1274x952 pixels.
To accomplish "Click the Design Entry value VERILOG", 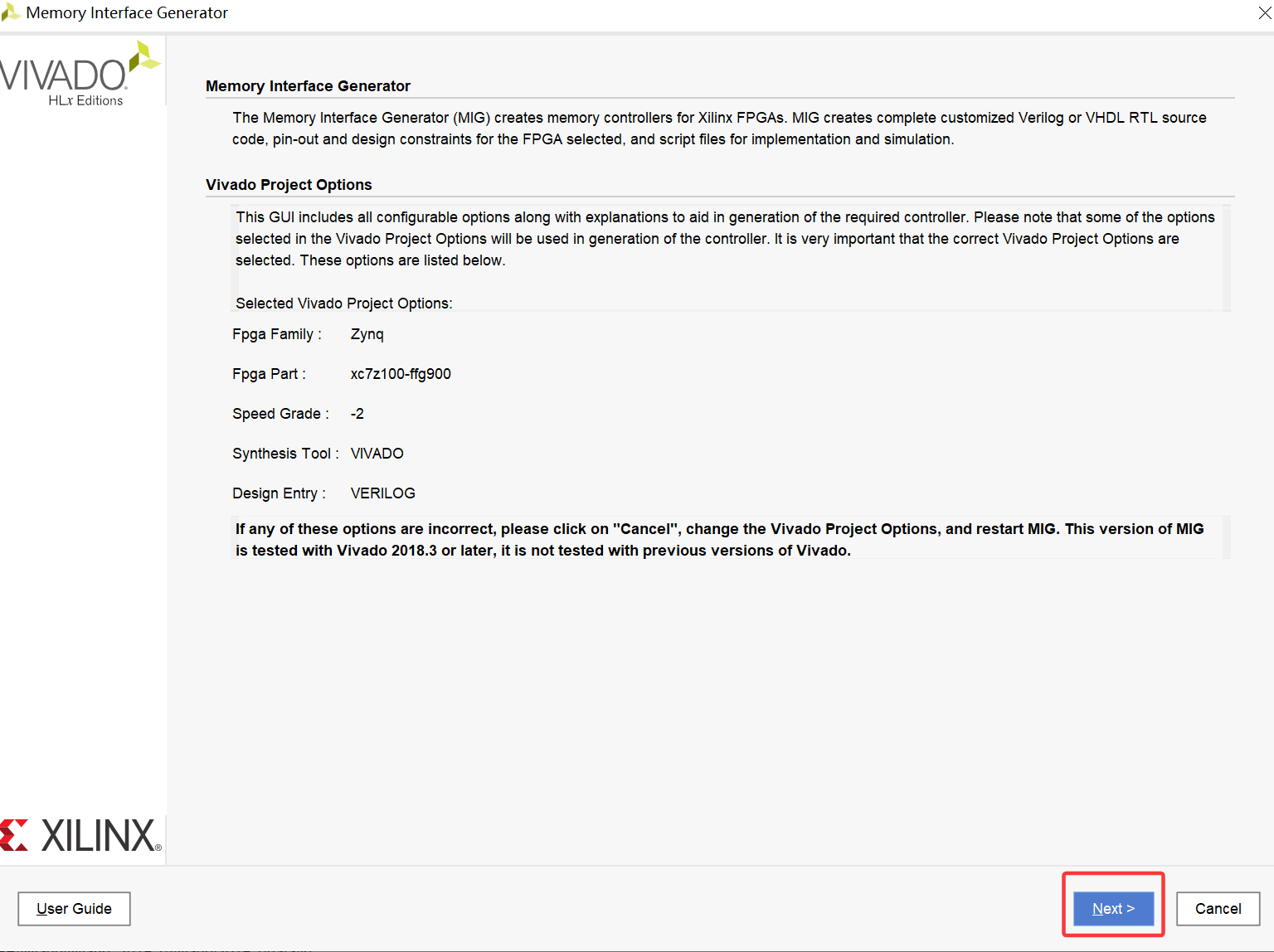I will click(x=383, y=493).
